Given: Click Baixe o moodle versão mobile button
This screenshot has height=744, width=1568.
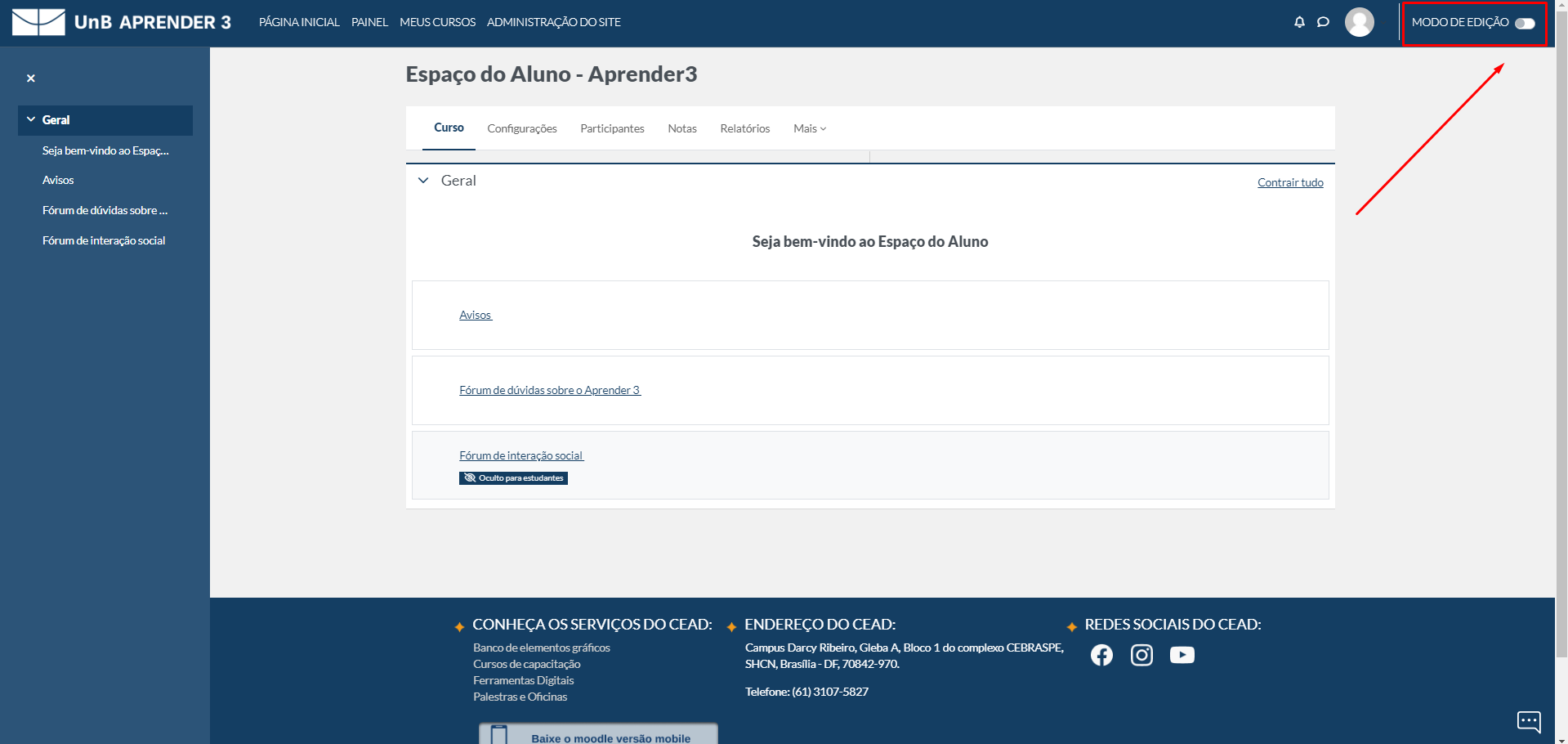Looking at the screenshot, I should coord(598,733).
